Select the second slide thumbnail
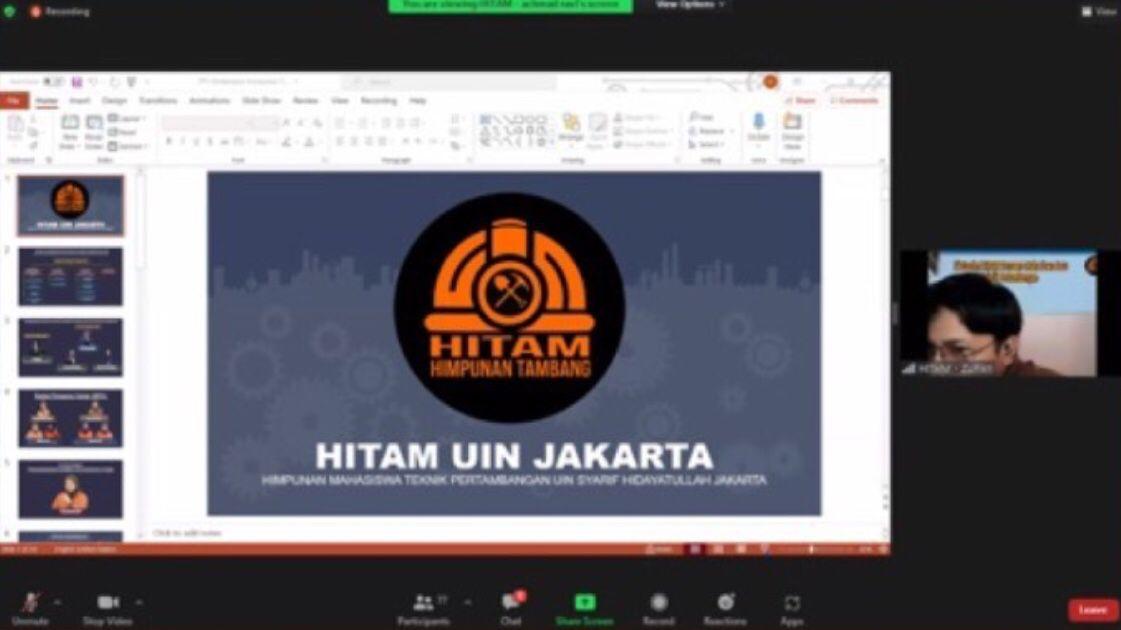Screen dimensions: 1121x630 point(70,277)
